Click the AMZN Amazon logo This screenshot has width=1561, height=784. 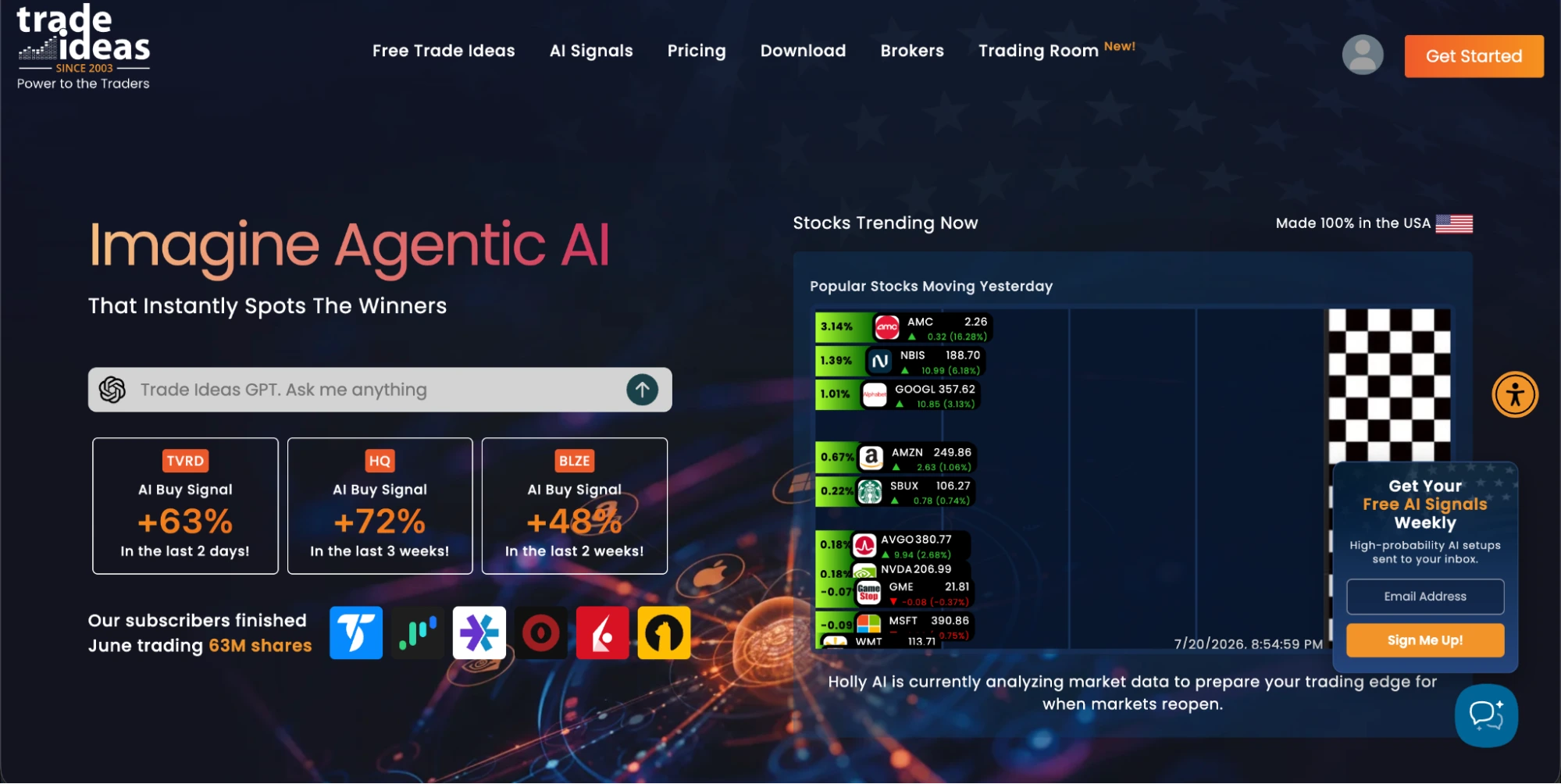coord(871,458)
